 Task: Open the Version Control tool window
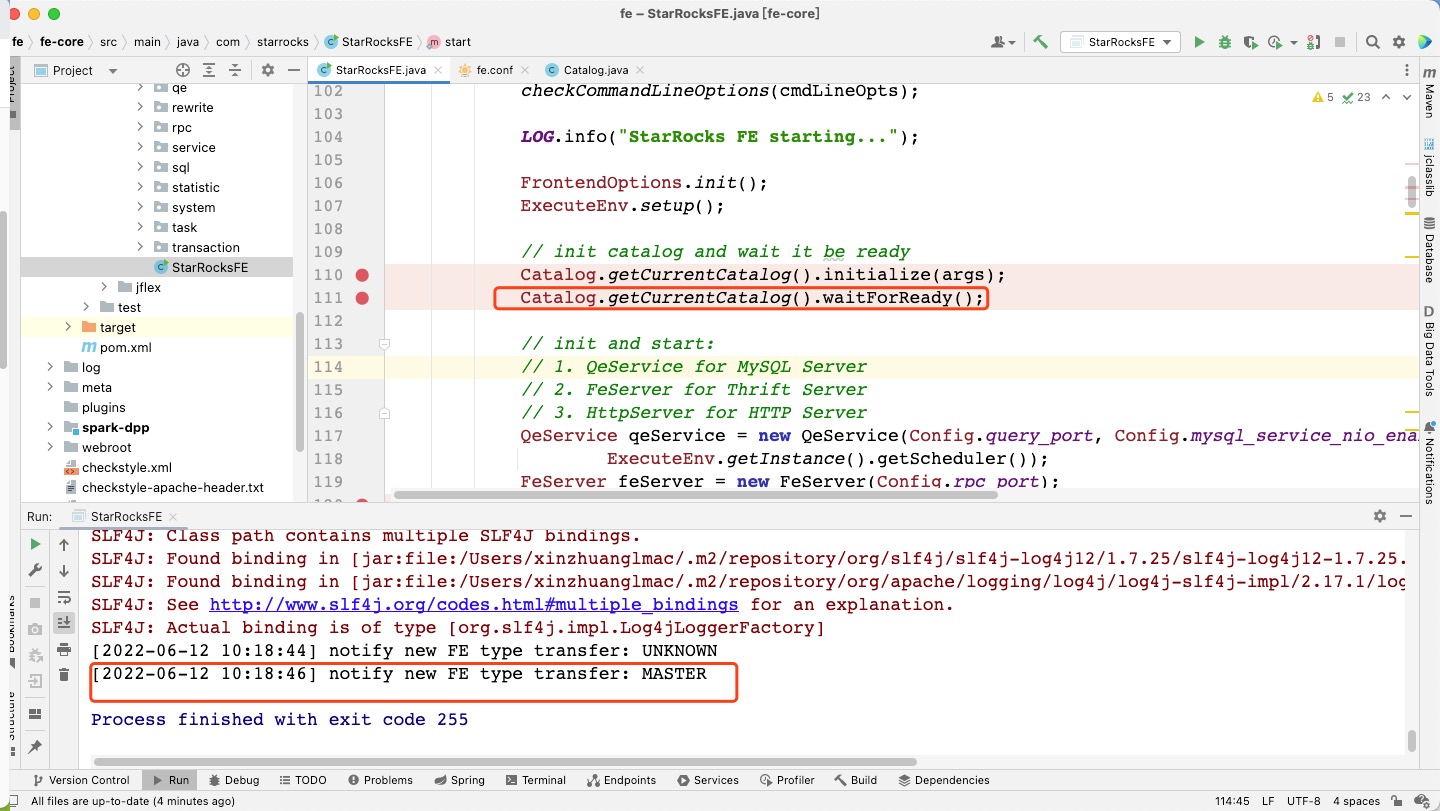coord(80,780)
